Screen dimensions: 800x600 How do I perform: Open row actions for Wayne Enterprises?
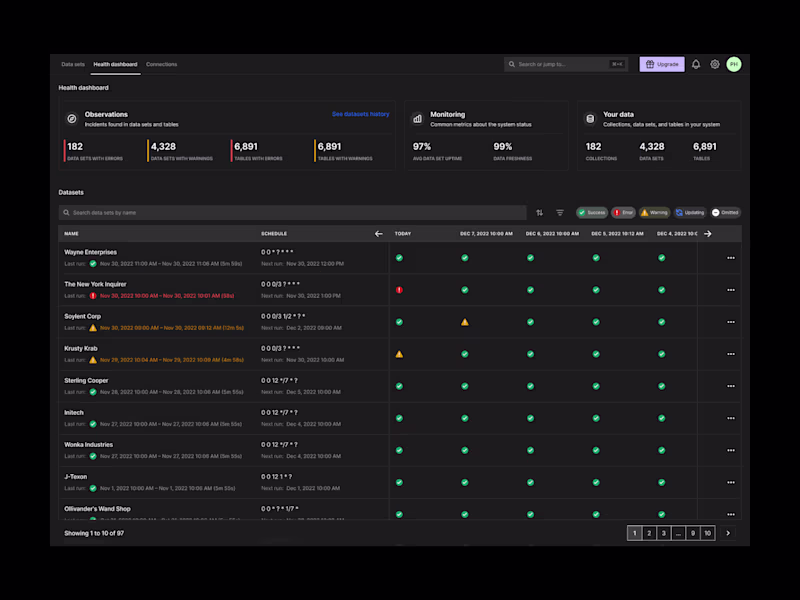pos(731,258)
